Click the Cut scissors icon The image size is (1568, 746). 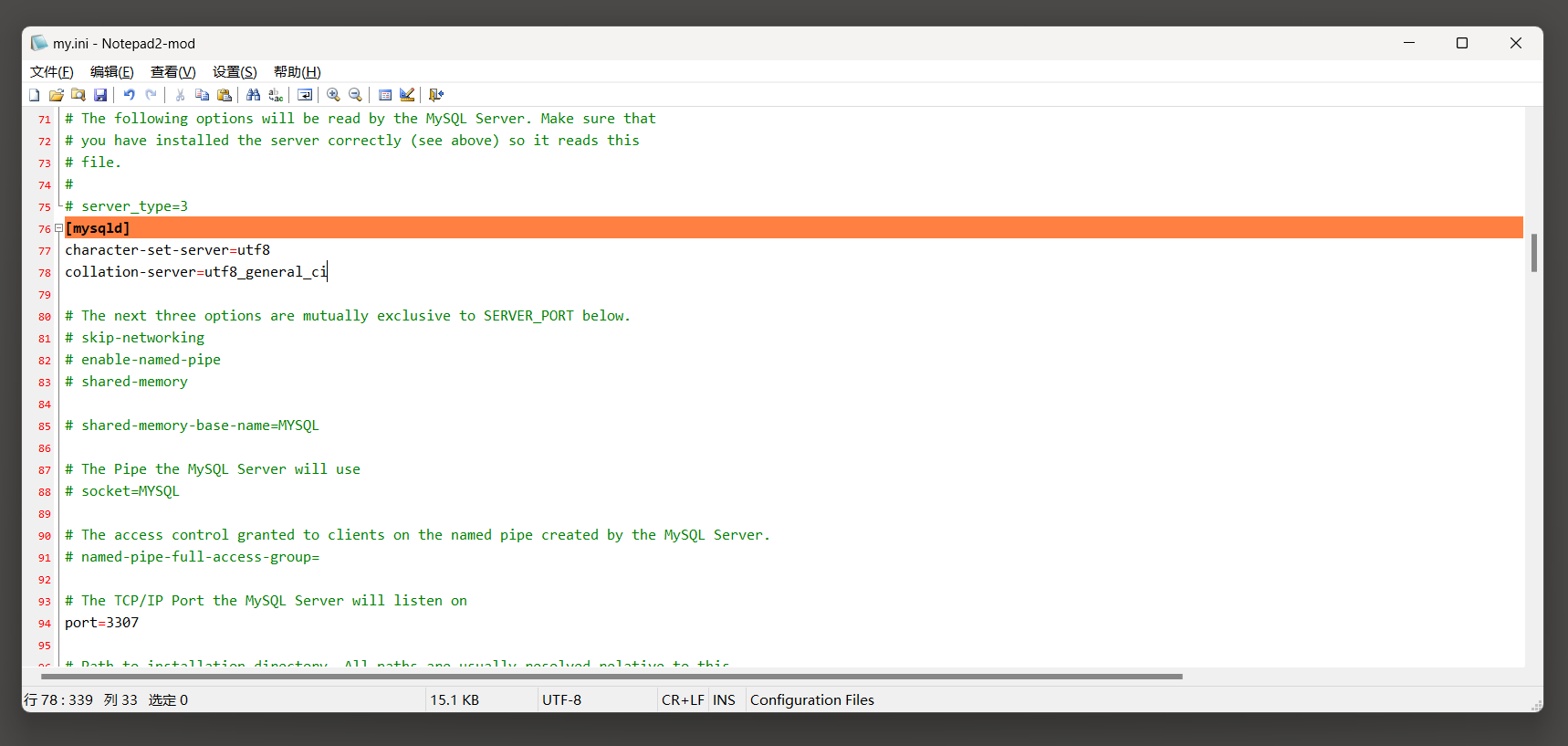(x=181, y=95)
